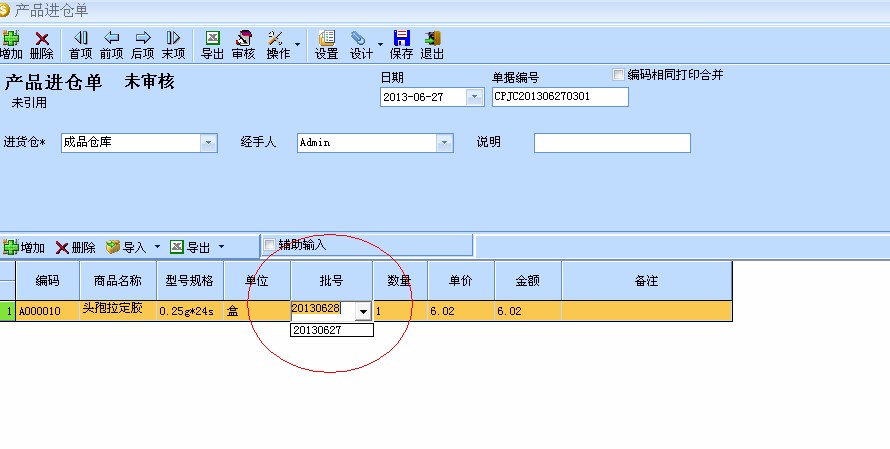Screen dimensions: 890x449
Task: Select the quantity cell showing 1
Action: click(400, 311)
